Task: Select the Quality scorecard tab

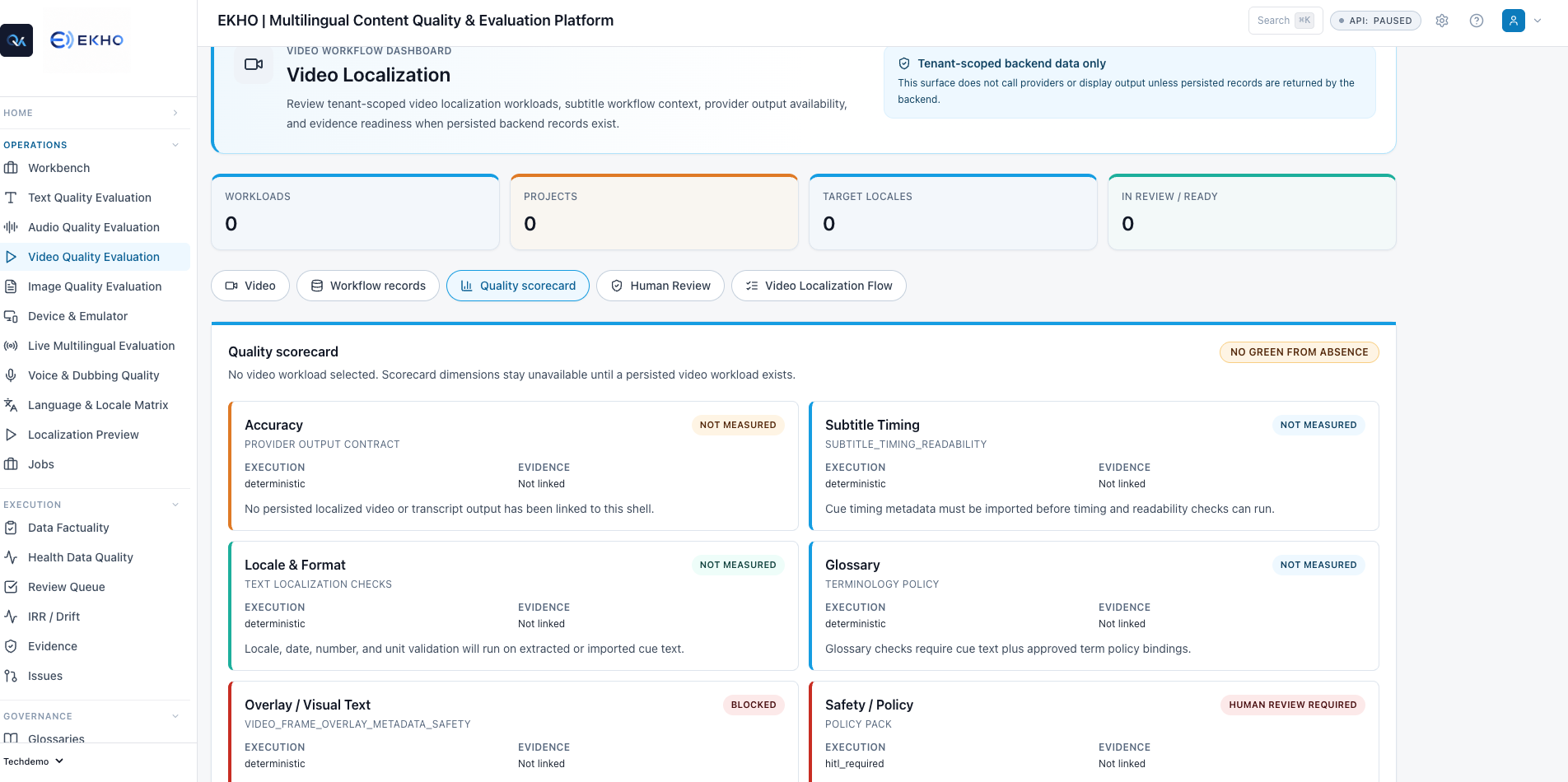Action: tap(518, 286)
